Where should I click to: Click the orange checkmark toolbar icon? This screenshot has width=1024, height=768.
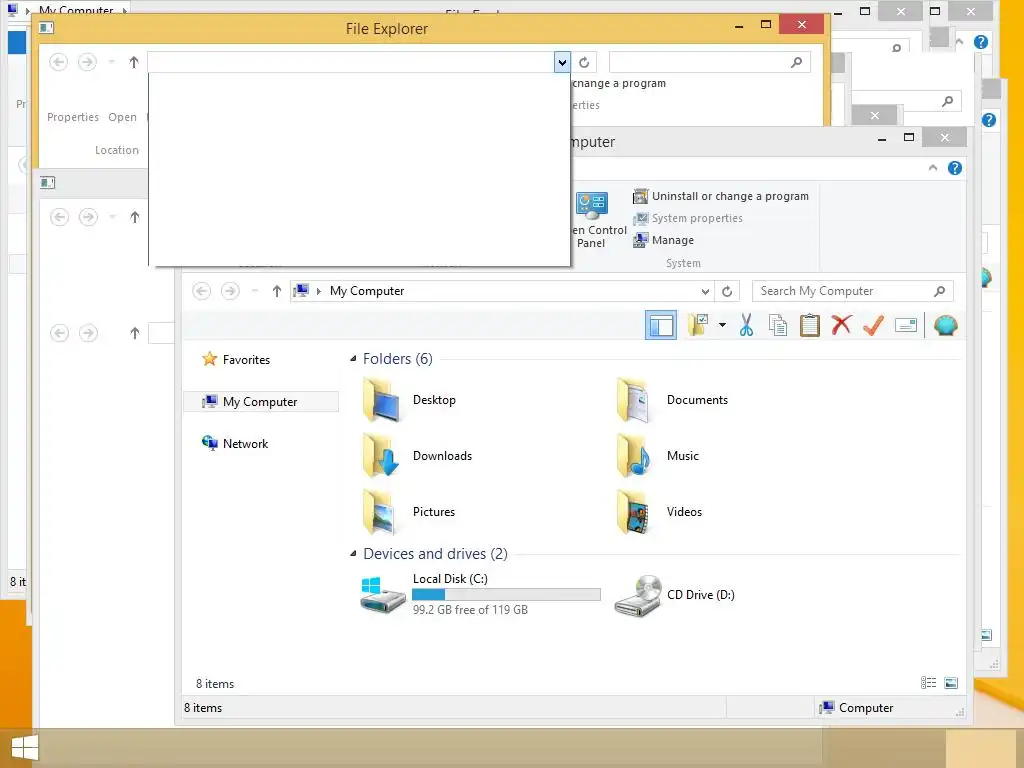[x=873, y=325]
